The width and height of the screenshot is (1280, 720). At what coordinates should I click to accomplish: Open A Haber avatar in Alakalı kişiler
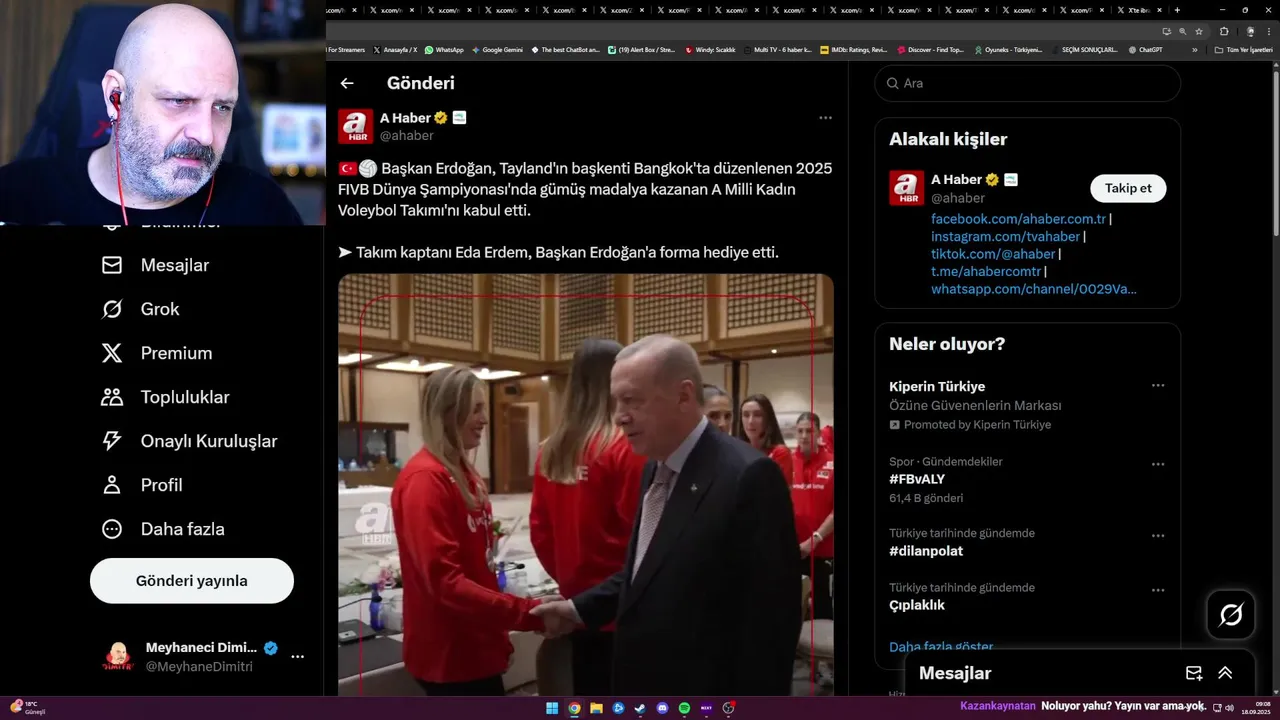click(906, 188)
